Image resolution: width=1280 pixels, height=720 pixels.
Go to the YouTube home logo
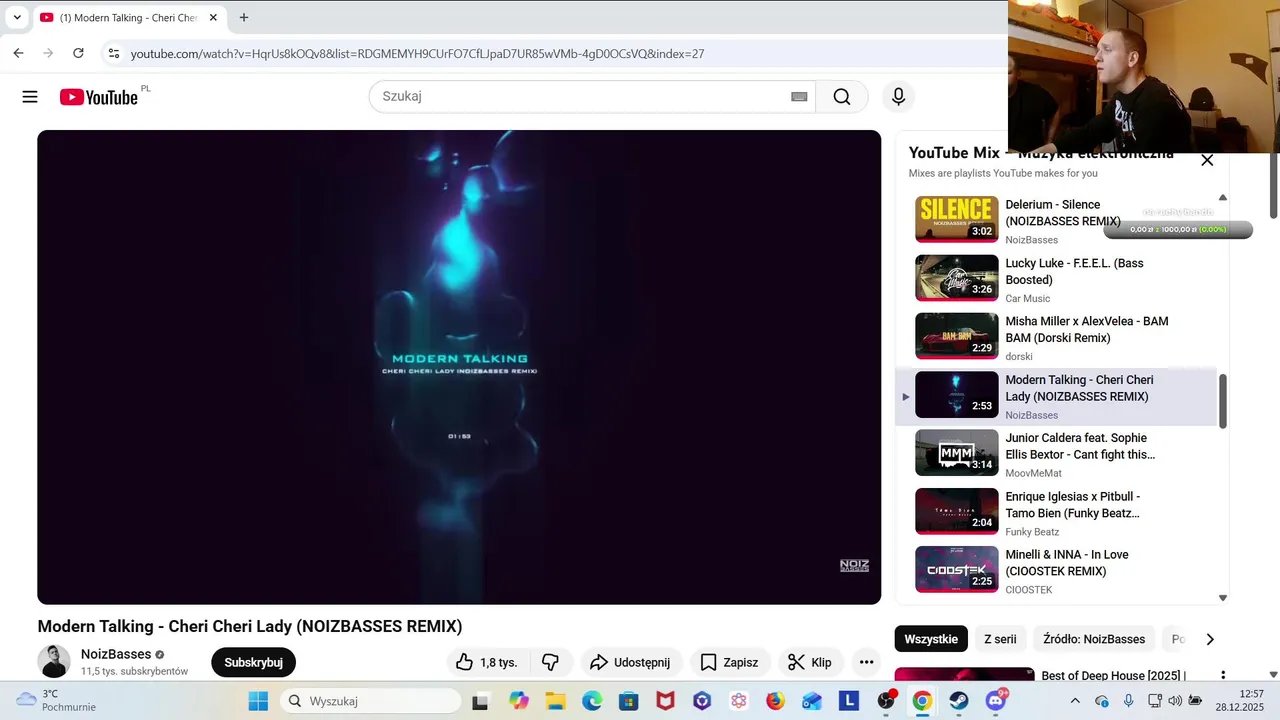tap(98, 97)
